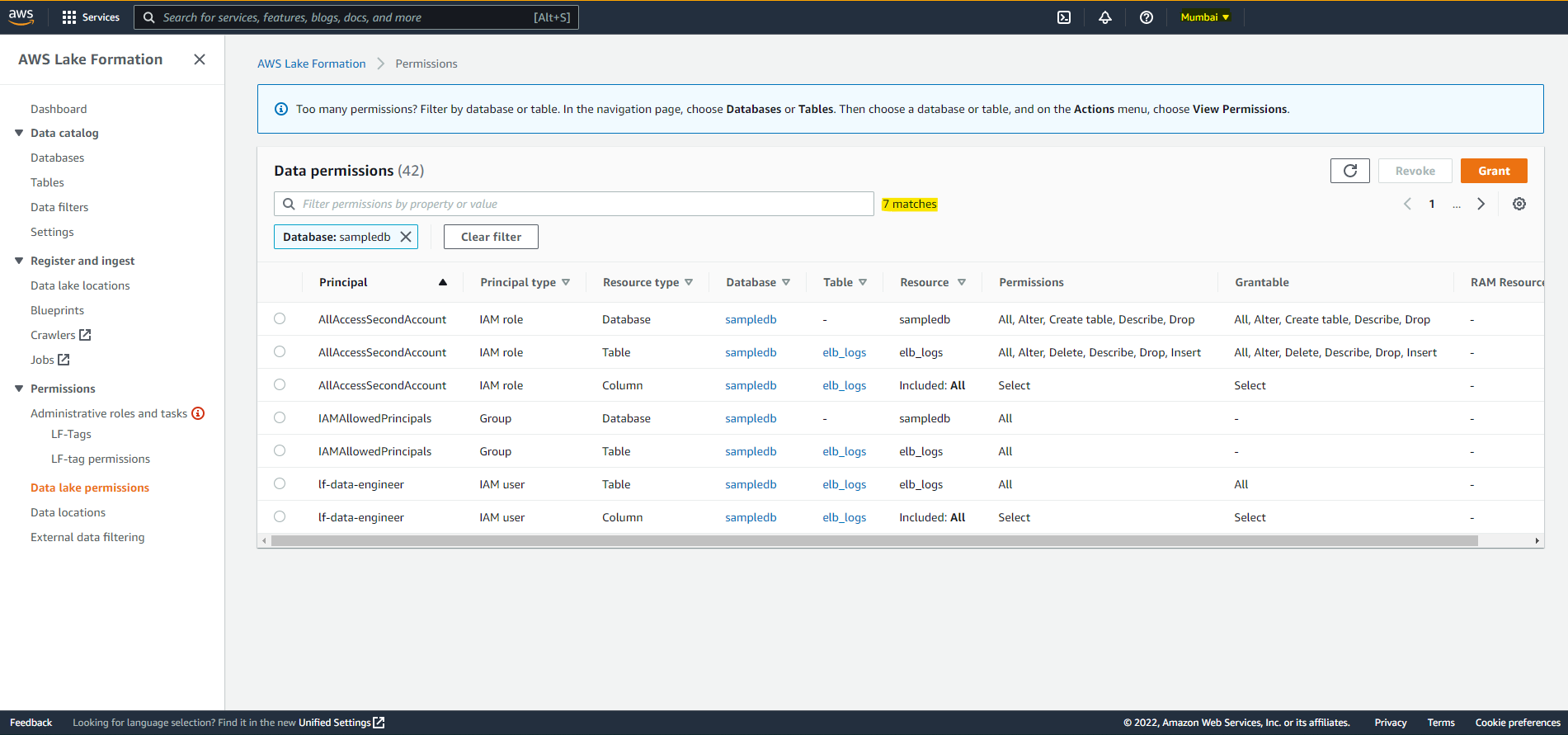The width and height of the screenshot is (1568, 735).
Task: Open the help question mark icon
Action: [1147, 17]
